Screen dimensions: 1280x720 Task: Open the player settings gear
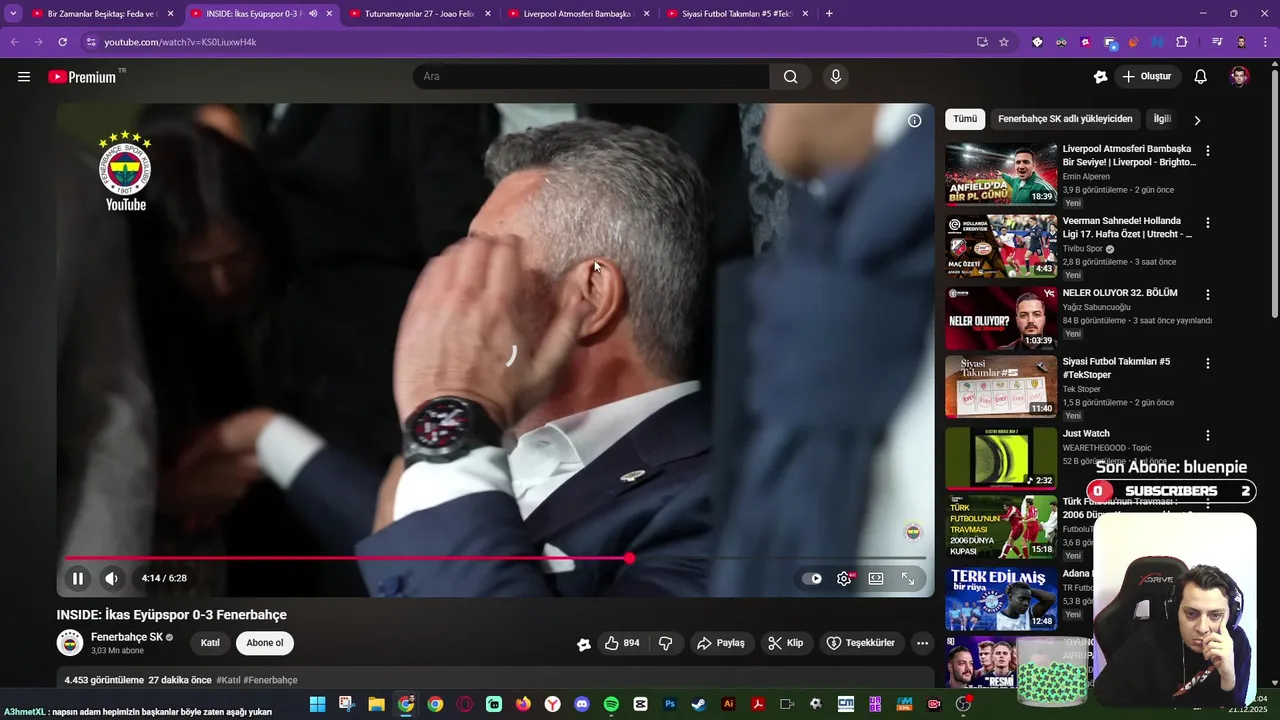[845, 578]
